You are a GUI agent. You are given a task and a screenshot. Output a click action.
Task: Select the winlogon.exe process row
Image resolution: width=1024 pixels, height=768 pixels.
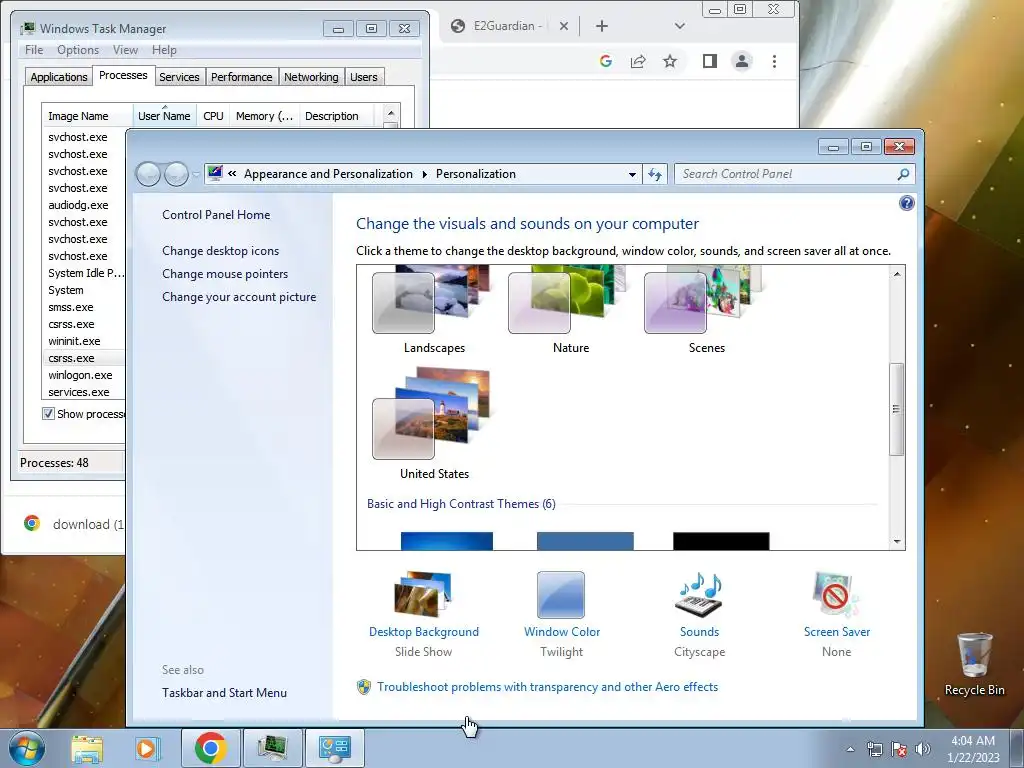(x=83, y=375)
